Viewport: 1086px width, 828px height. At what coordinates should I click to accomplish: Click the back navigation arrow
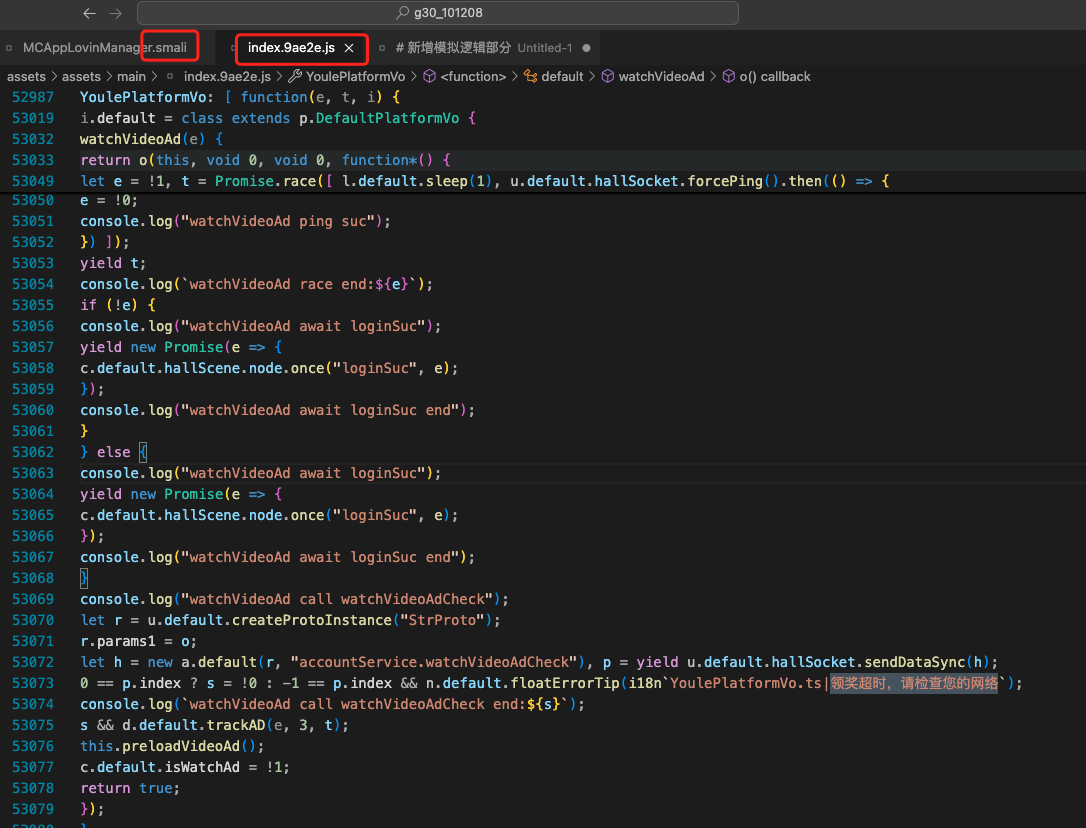(x=89, y=13)
